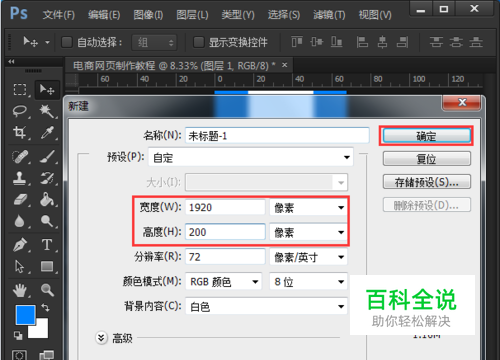Toggle Quick Mask mode
Image resolution: width=500 pixels, height=360 pixels.
(19, 355)
